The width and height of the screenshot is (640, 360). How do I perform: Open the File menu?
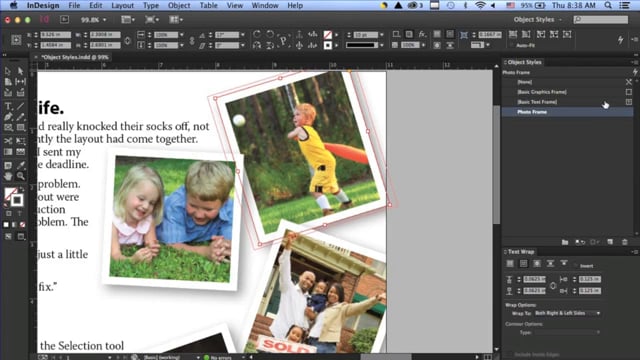[74, 5]
